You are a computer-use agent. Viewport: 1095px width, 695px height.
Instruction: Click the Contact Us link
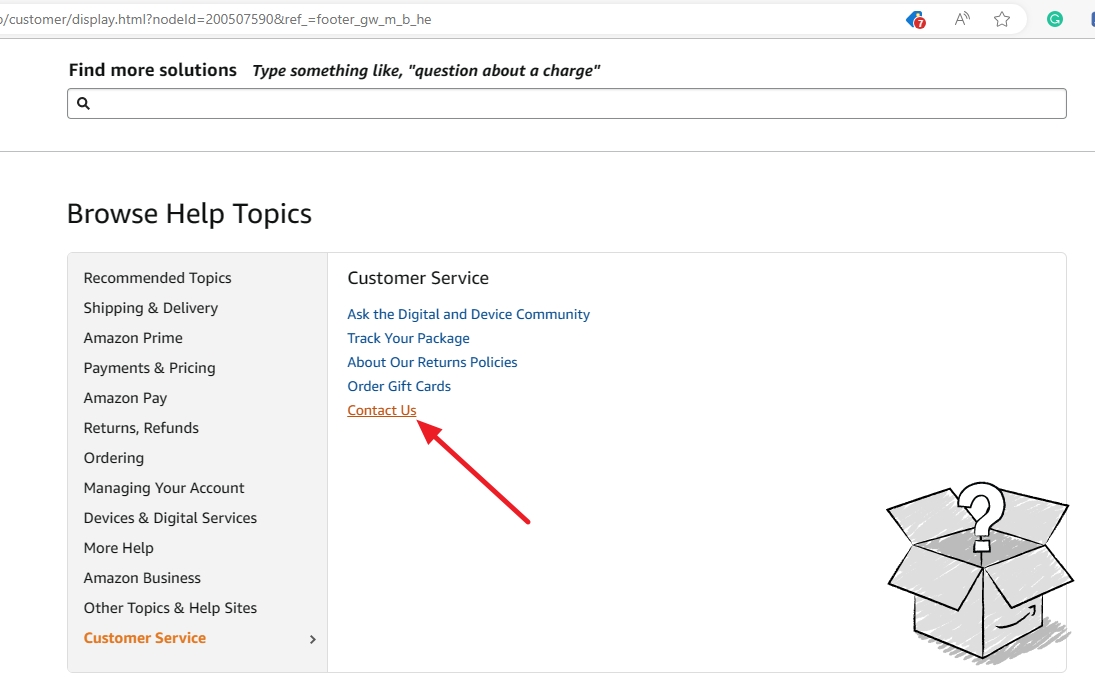(x=382, y=411)
